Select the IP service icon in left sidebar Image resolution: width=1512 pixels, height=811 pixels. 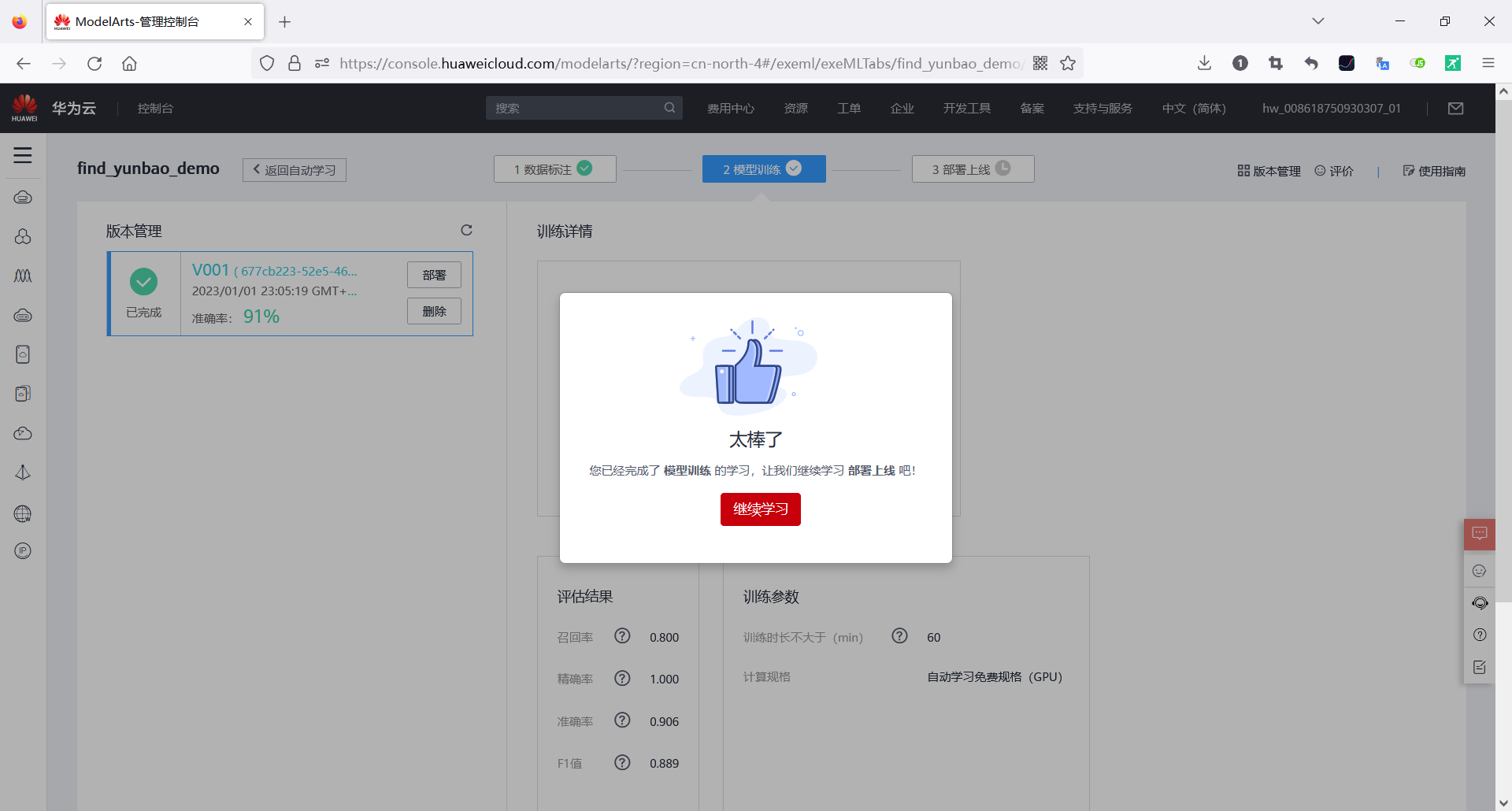(x=23, y=550)
